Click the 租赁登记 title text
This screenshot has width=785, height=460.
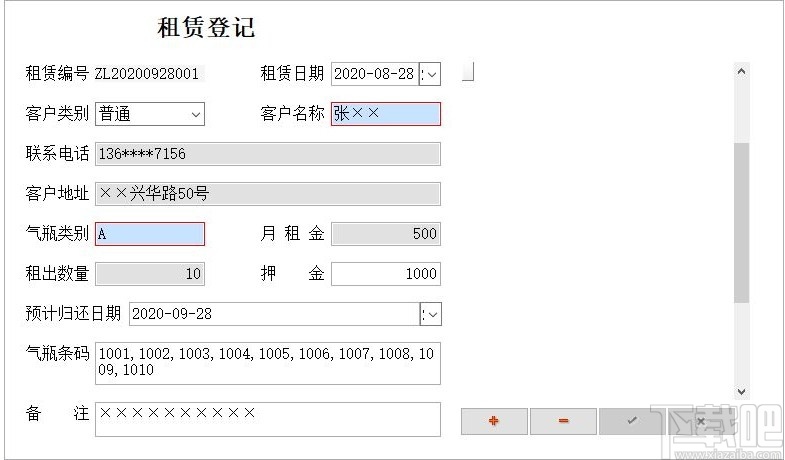click(206, 28)
